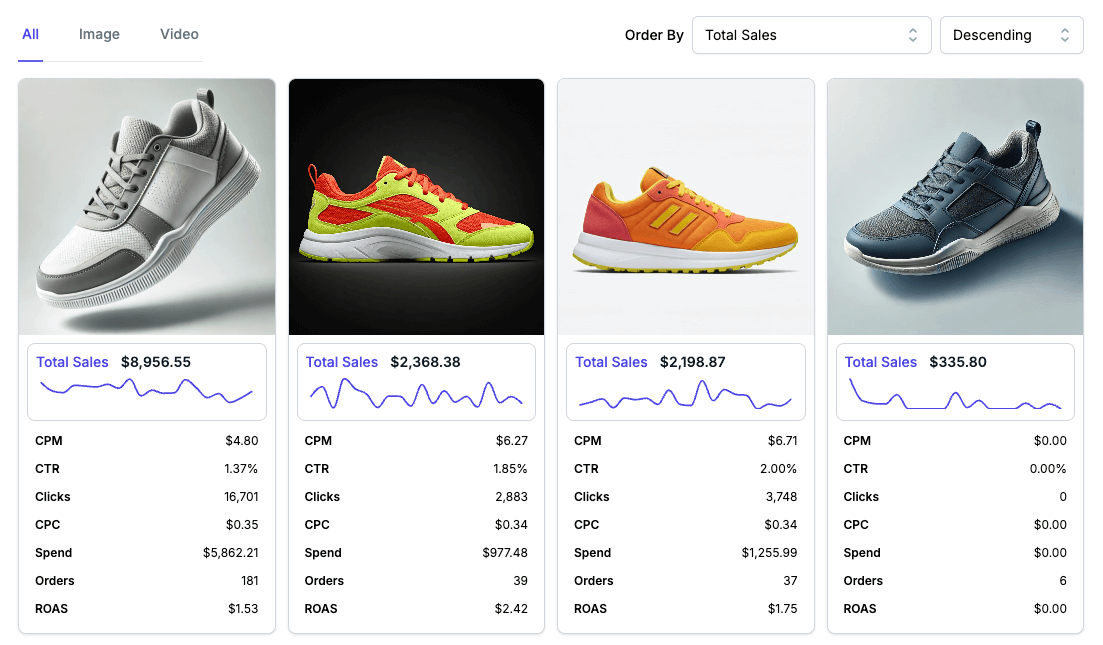The width and height of the screenshot is (1103, 645).
Task: View the orange sneaker product image
Action: pyautogui.click(x=685, y=206)
